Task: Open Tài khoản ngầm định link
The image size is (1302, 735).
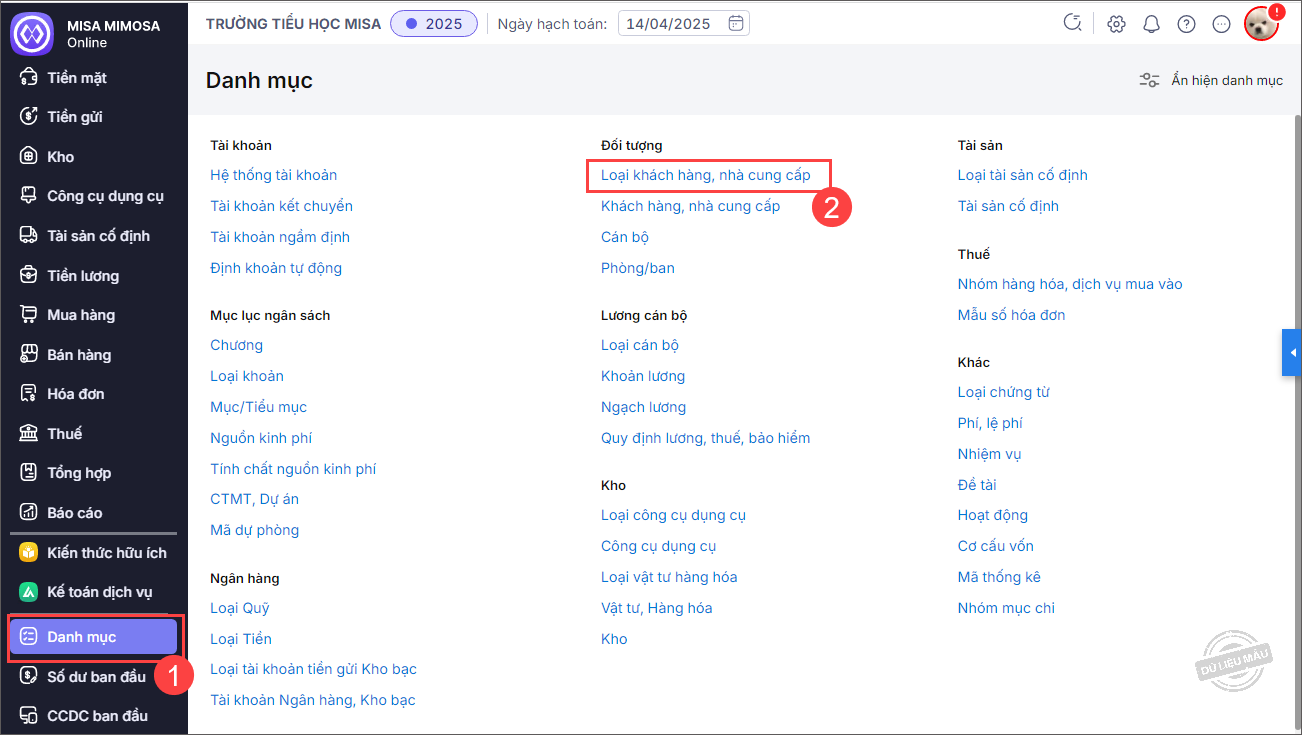Action: [x=280, y=237]
